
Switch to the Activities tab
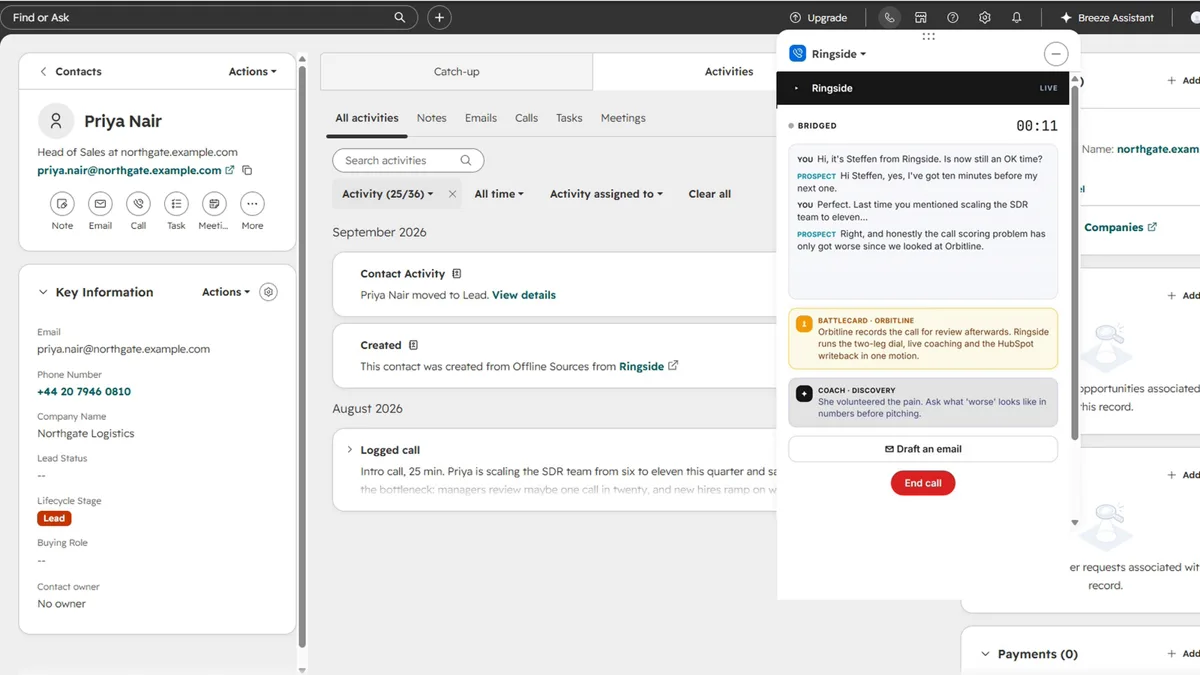(x=729, y=72)
